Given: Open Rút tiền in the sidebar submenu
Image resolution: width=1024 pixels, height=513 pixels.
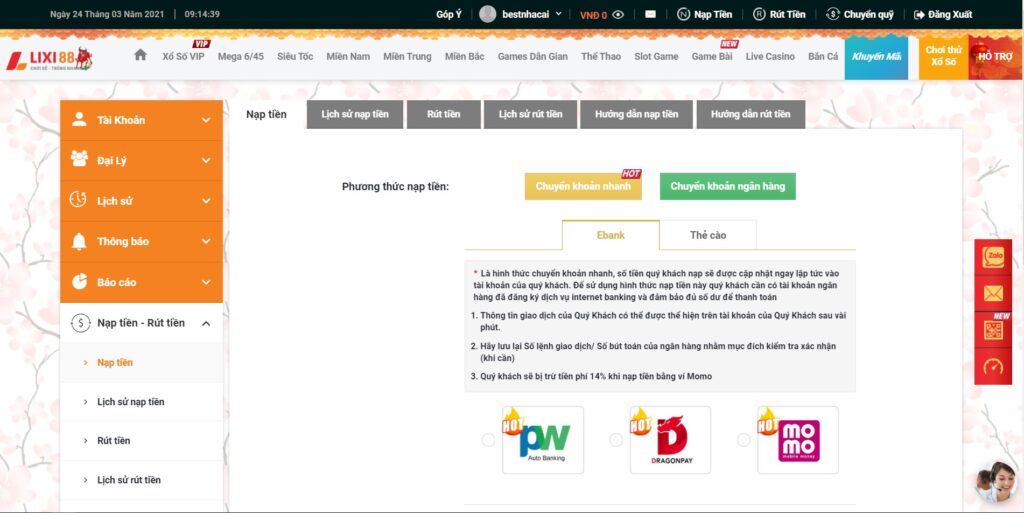Looking at the screenshot, I should (113, 441).
